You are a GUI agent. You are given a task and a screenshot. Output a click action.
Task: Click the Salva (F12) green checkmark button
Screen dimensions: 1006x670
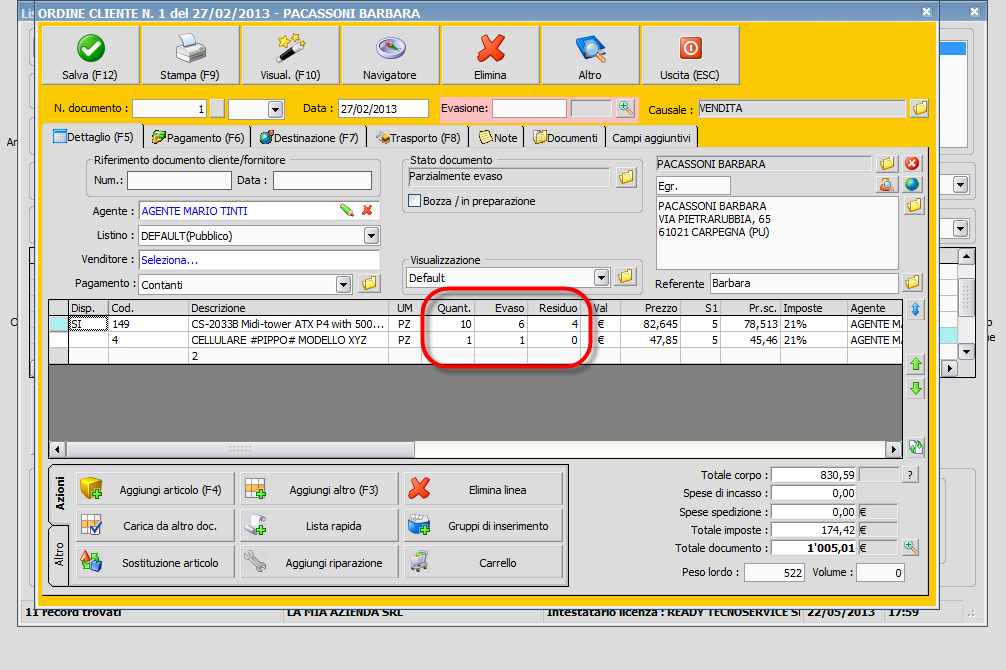pyautogui.click(x=90, y=56)
